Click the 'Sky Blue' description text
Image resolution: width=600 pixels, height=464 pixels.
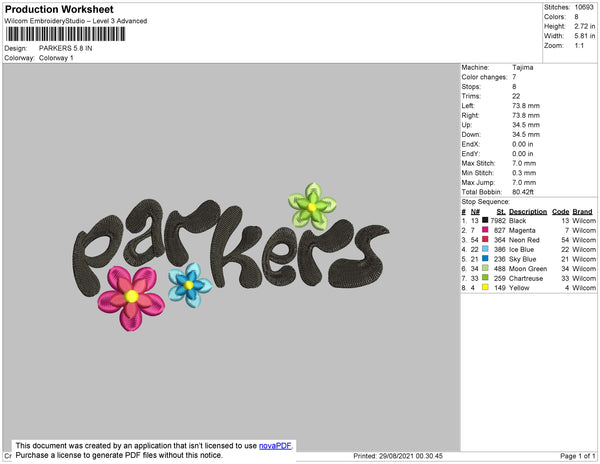(x=522, y=259)
